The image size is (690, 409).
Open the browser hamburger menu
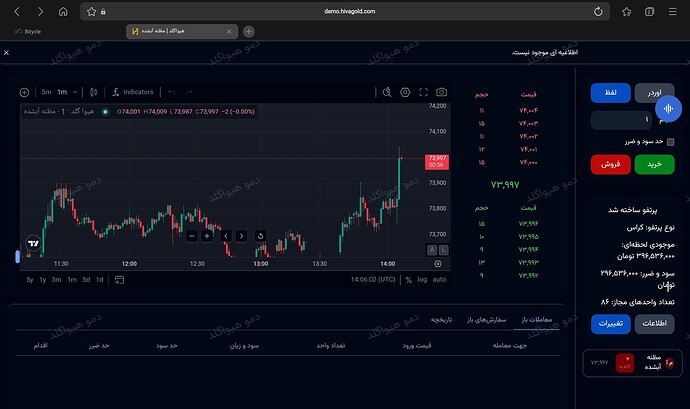673,11
